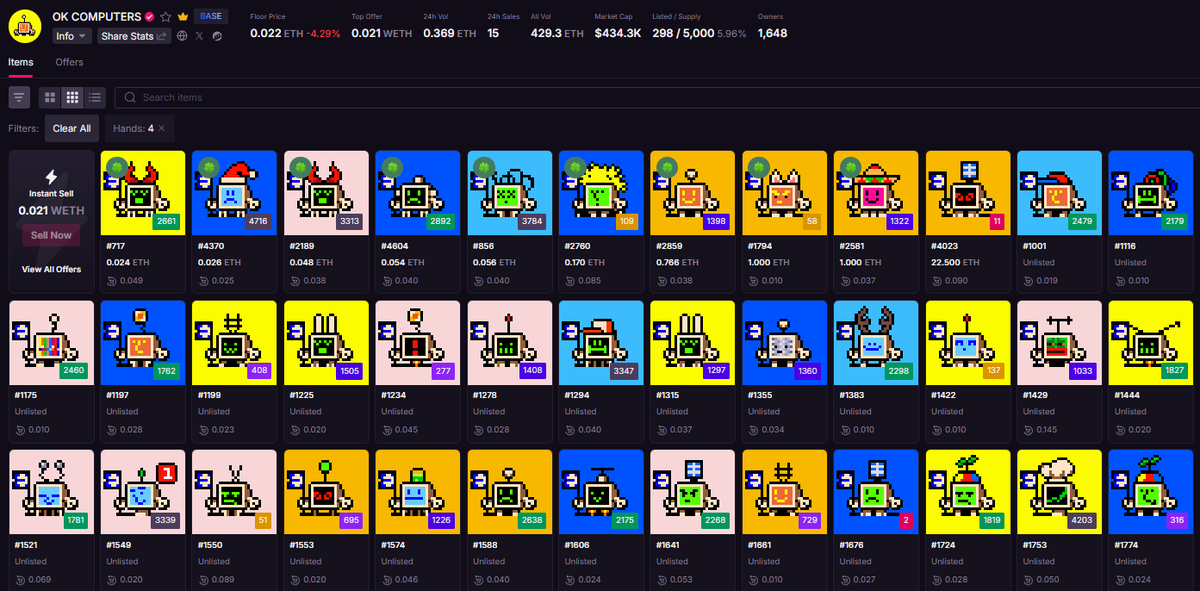The image size is (1200, 591).
Task: Open the #717 item thumbnail
Action: [x=143, y=193]
